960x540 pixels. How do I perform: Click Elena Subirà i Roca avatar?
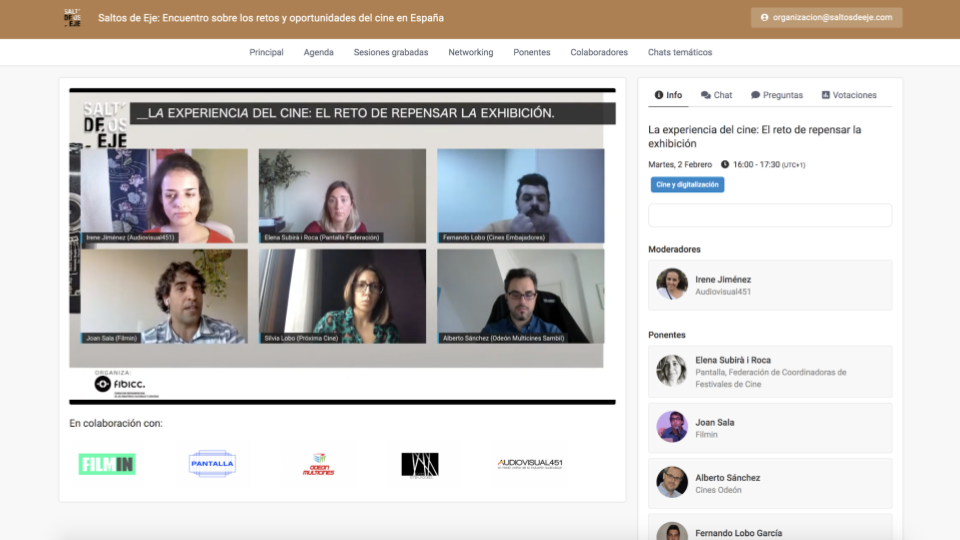pos(672,370)
